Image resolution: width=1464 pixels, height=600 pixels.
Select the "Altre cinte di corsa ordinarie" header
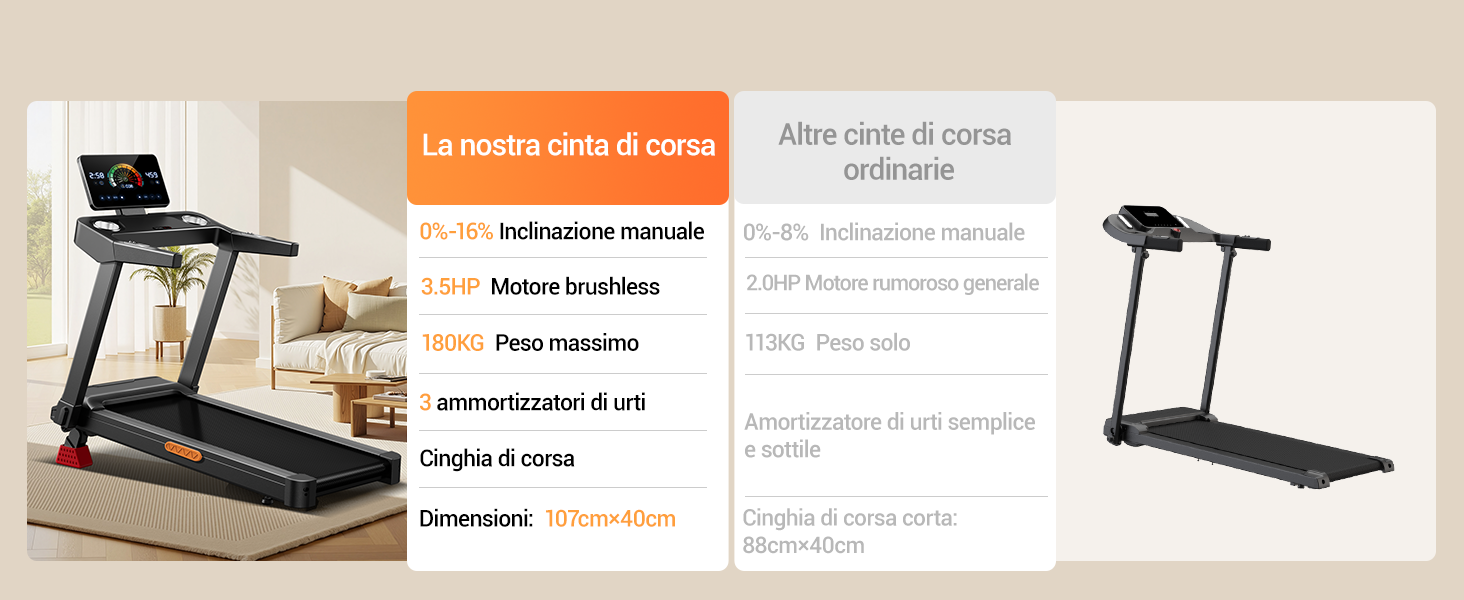895,148
